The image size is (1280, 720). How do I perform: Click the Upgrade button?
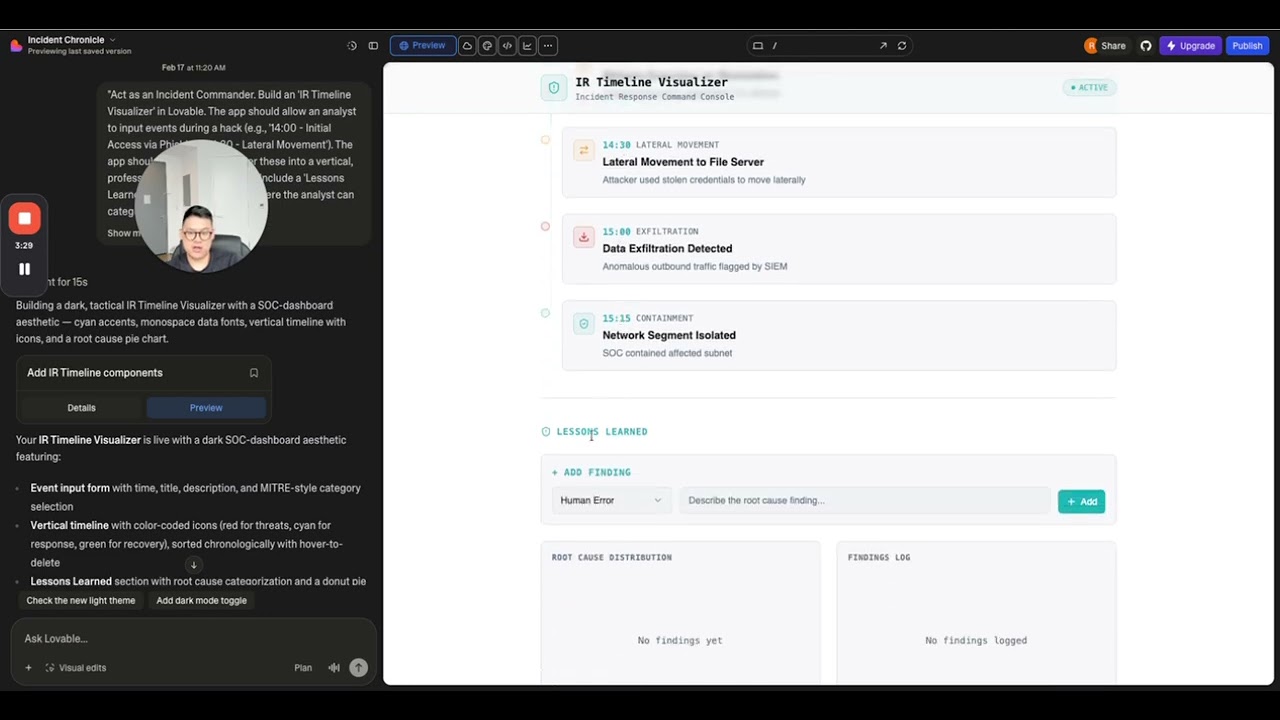point(1189,46)
